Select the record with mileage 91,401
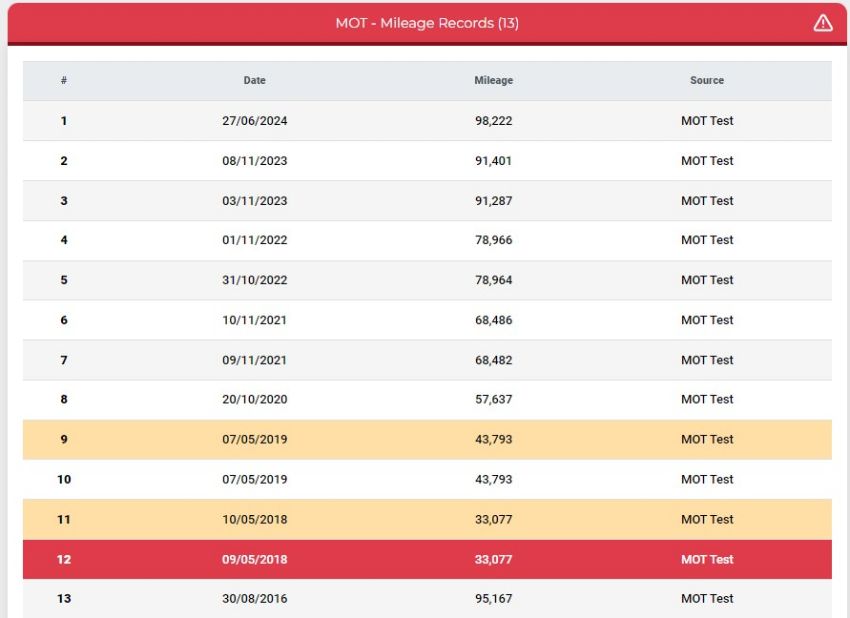 click(427, 160)
